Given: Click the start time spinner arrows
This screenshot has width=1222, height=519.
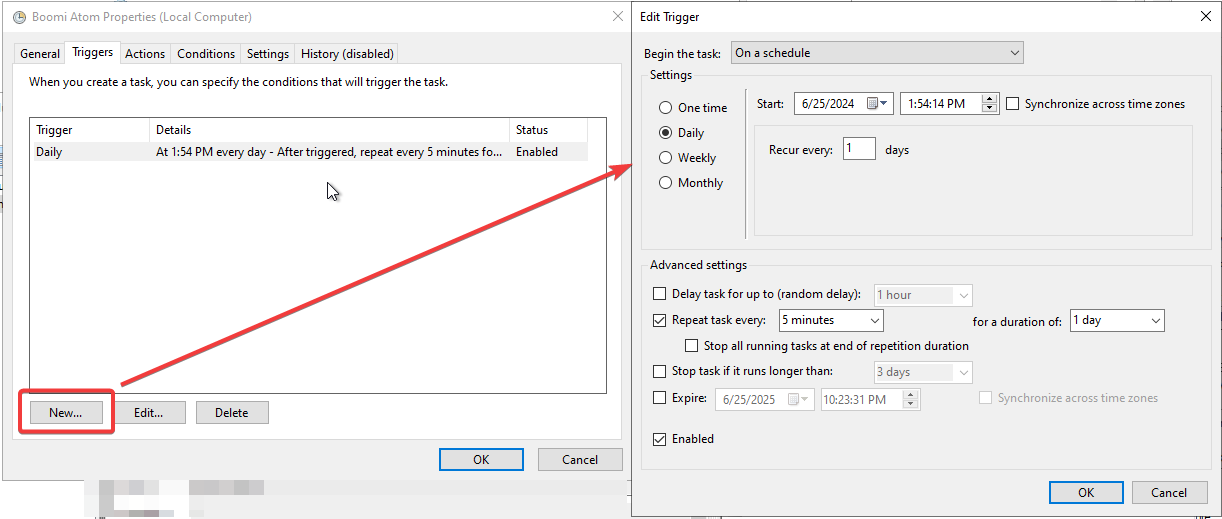Looking at the screenshot, I should click(990, 104).
